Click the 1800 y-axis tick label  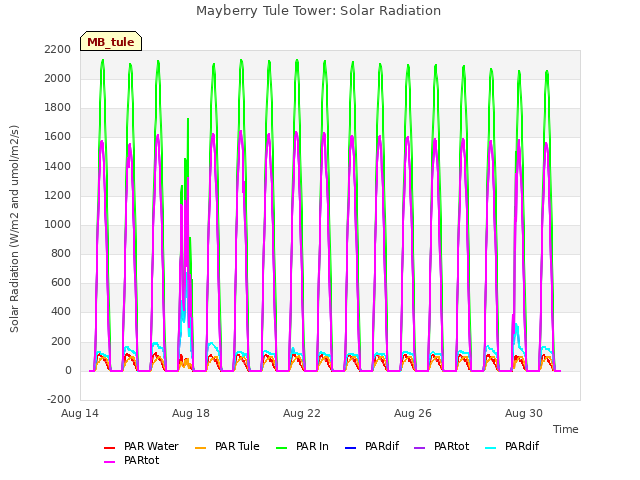click(x=58, y=107)
